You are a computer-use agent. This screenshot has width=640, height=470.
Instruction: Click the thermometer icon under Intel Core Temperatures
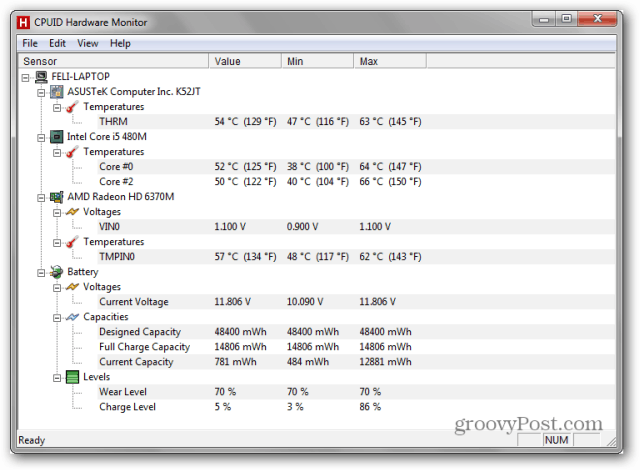click(72, 152)
